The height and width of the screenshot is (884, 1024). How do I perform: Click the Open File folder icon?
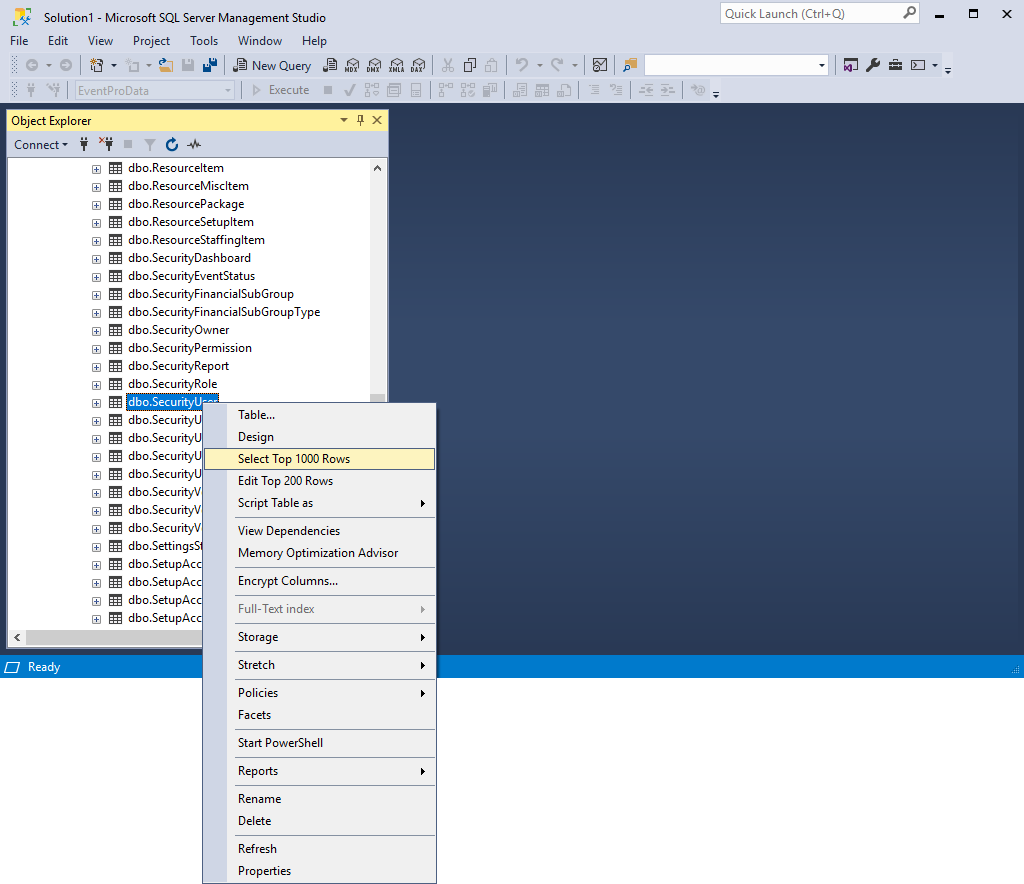[166, 65]
